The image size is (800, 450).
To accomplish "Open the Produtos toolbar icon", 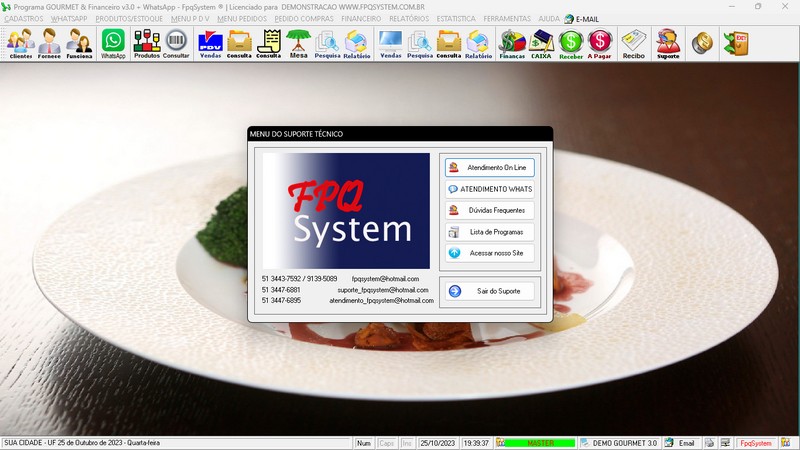I will point(146,44).
